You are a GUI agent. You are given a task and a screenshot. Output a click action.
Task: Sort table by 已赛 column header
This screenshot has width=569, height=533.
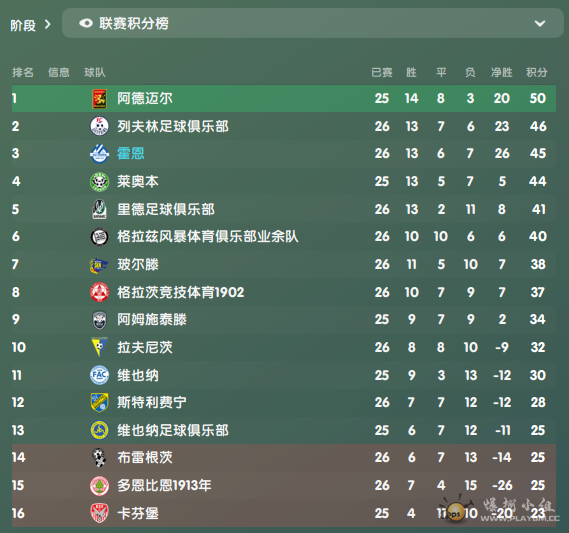click(x=382, y=72)
